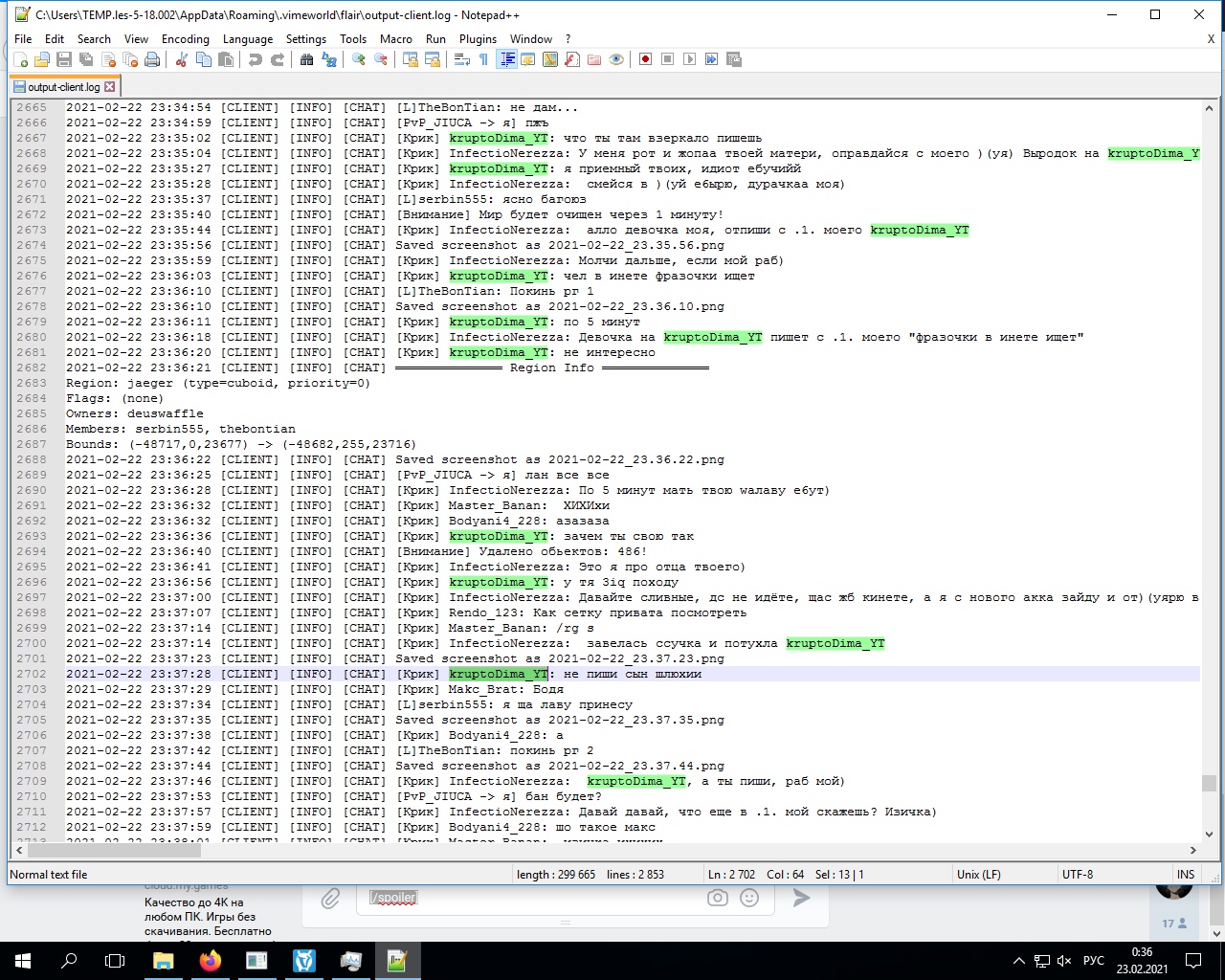Open the View menu

tap(137, 39)
